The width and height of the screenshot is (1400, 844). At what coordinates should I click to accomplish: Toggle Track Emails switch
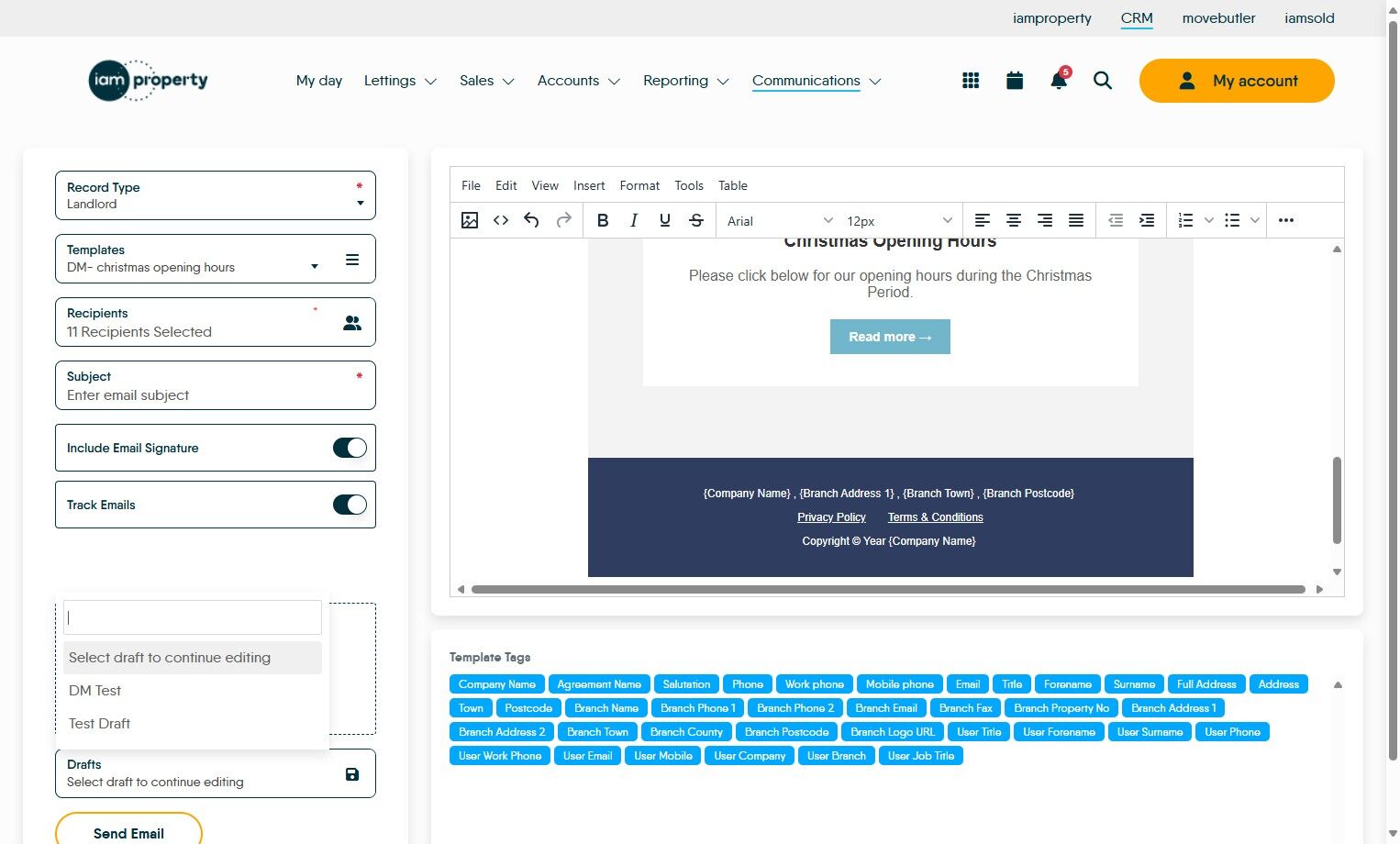point(350,505)
